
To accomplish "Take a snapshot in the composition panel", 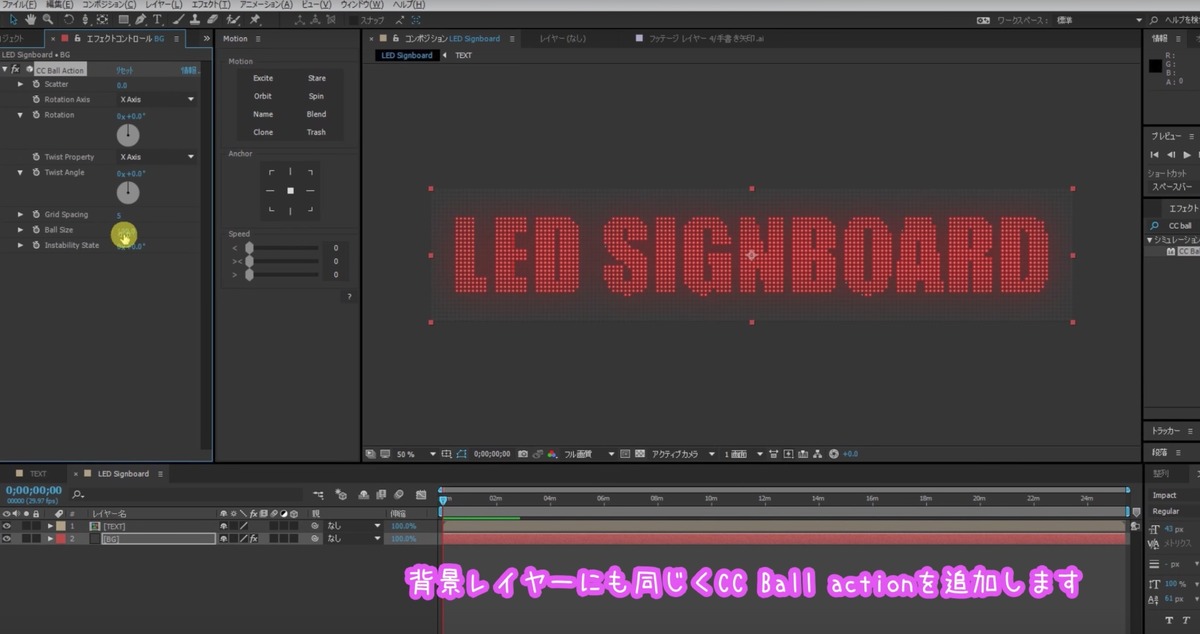I will click(x=523, y=453).
